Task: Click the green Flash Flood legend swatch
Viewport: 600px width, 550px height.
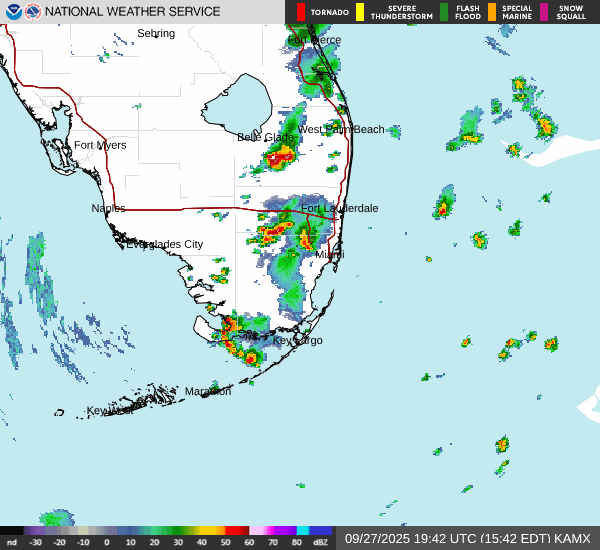Action: 444,12
